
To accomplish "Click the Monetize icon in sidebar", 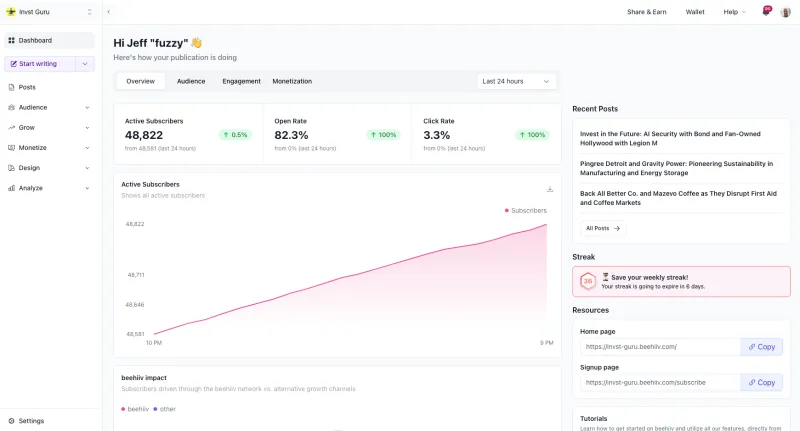I will point(11,148).
